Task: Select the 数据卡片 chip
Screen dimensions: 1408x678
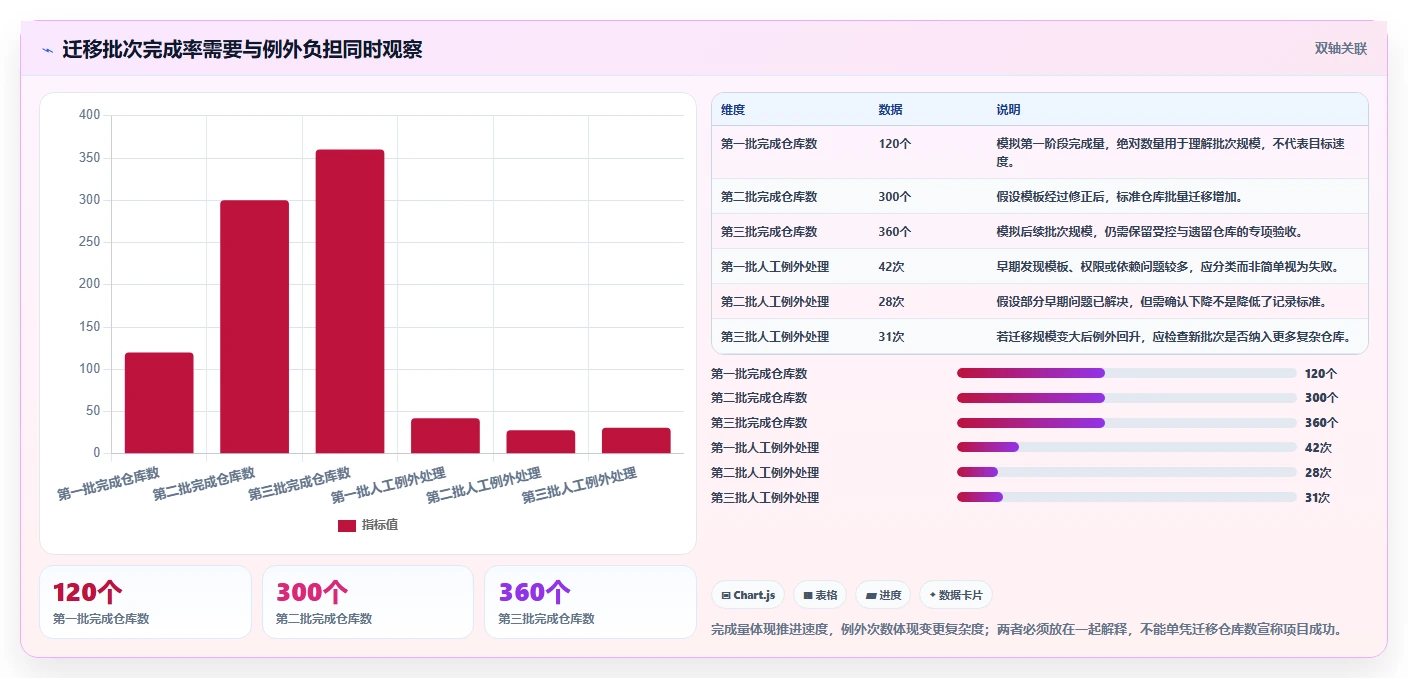Action: click(x=956, y=595)
